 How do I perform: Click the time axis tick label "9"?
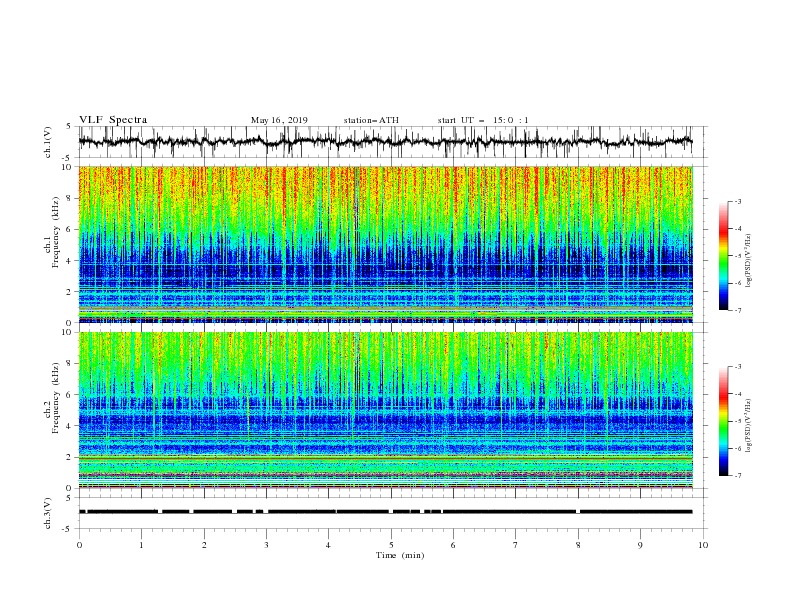click(x=640, y=545)
